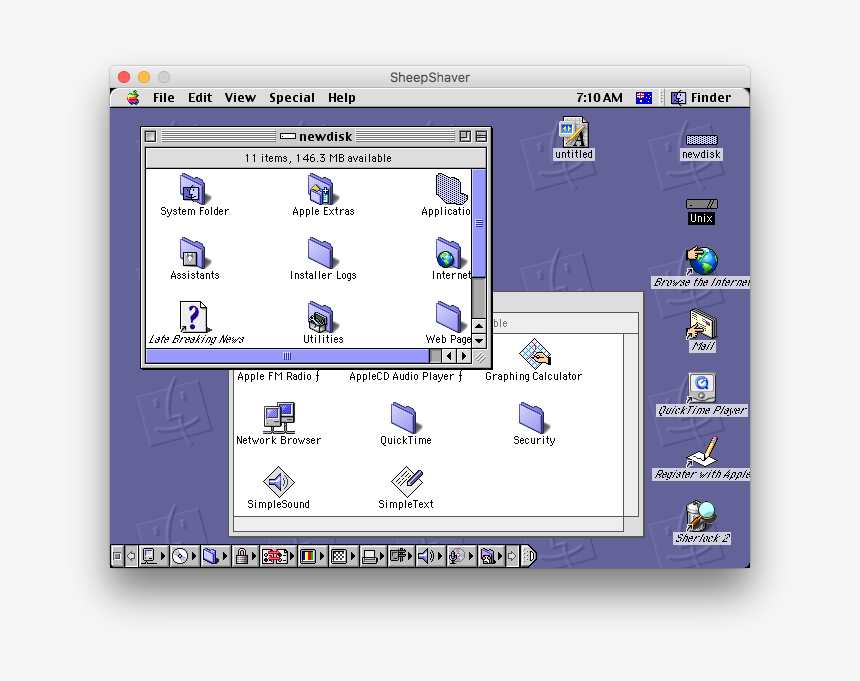Open AppleTalk switch module in Control Strip
The width and height of the screenshot is (860, 681).
click(x=153, y=557)
